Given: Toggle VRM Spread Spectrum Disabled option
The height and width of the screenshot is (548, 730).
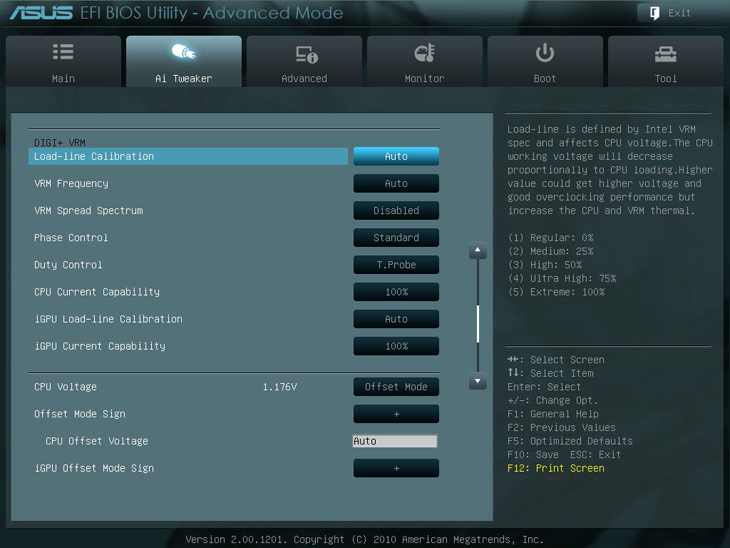Looking at the screenshot, I should pyautogui.click(x=396, y=211).
